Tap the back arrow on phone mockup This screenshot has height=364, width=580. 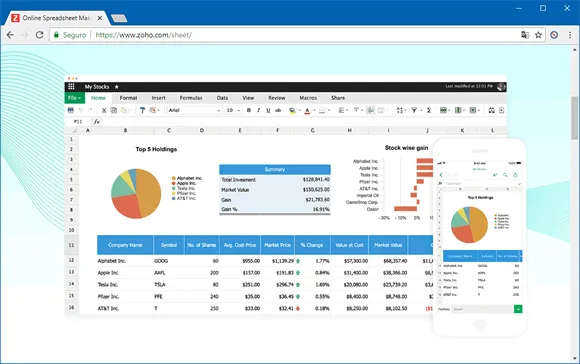click(441, 175)
